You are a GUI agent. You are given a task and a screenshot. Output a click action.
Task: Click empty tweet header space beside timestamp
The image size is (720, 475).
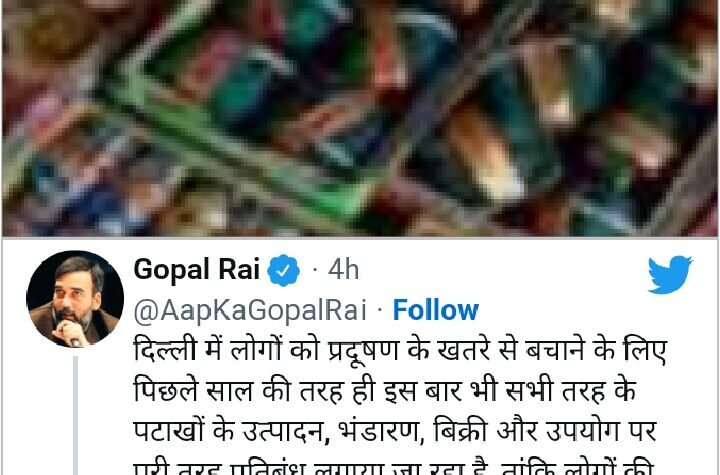(503, 270)
